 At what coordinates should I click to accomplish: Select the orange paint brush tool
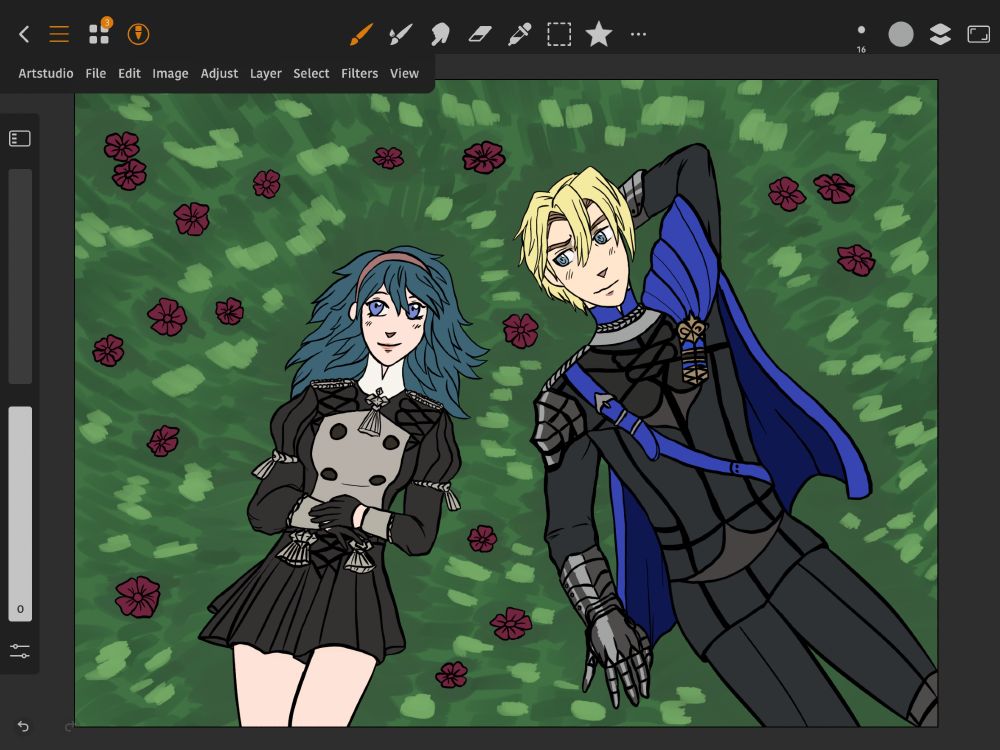coord(360,35)
